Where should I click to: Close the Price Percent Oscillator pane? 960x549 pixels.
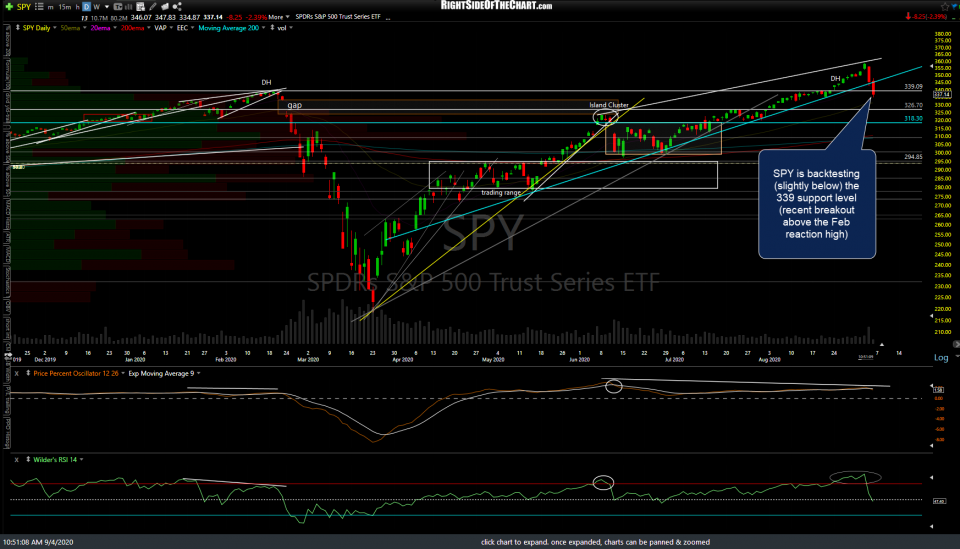[17, 373]
